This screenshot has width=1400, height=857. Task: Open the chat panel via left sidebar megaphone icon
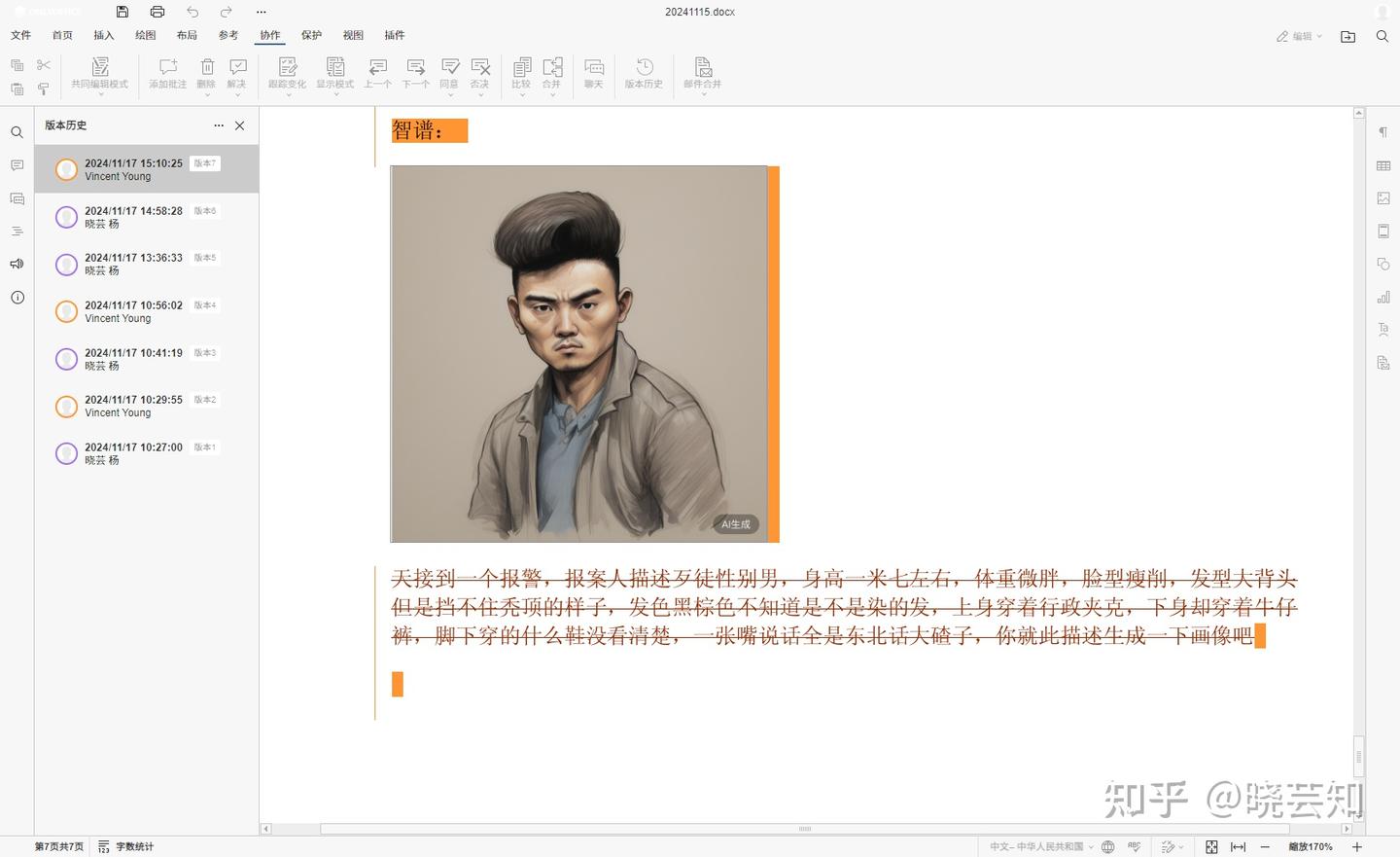coord(17,264)
